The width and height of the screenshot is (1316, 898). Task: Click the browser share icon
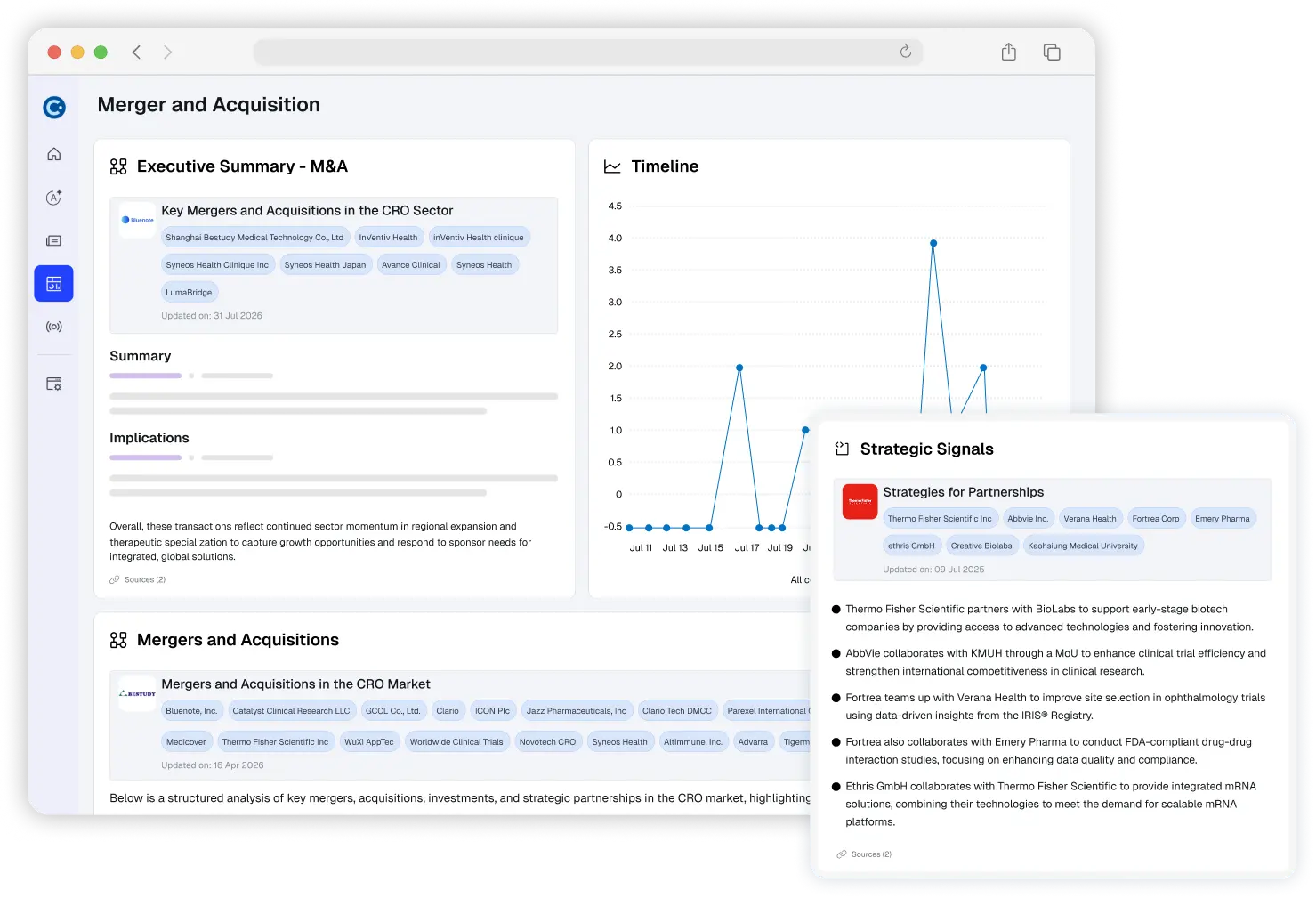(1008, 52)
